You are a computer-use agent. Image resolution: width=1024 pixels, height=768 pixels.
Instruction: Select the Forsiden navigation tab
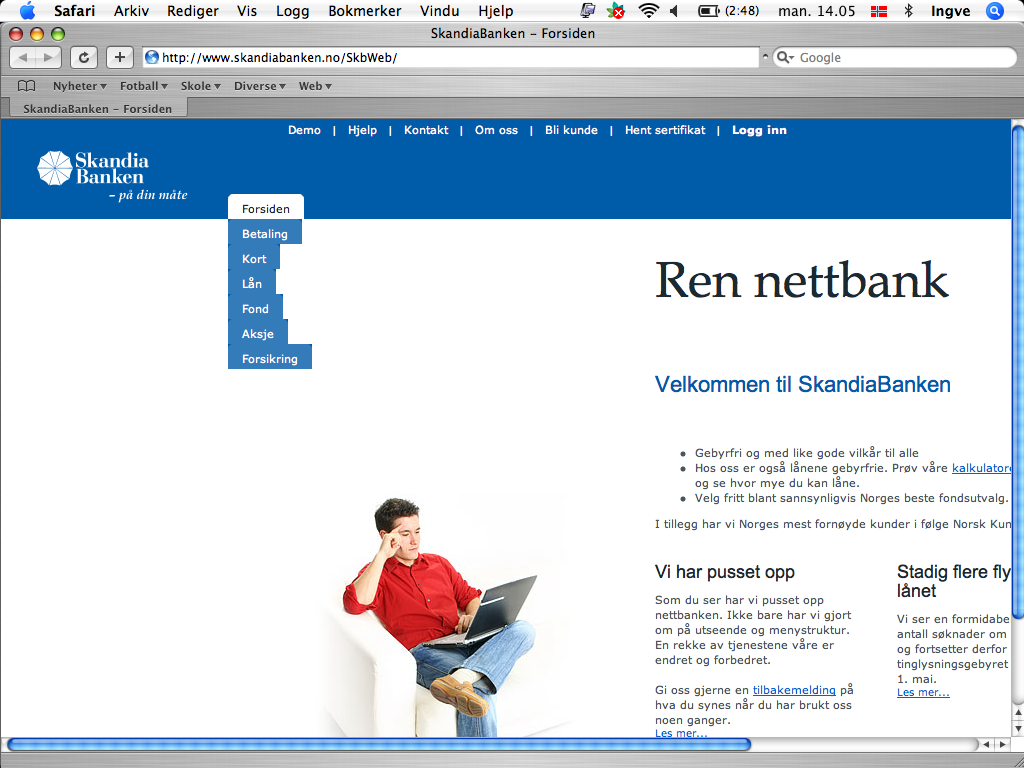tap(266, 208)
